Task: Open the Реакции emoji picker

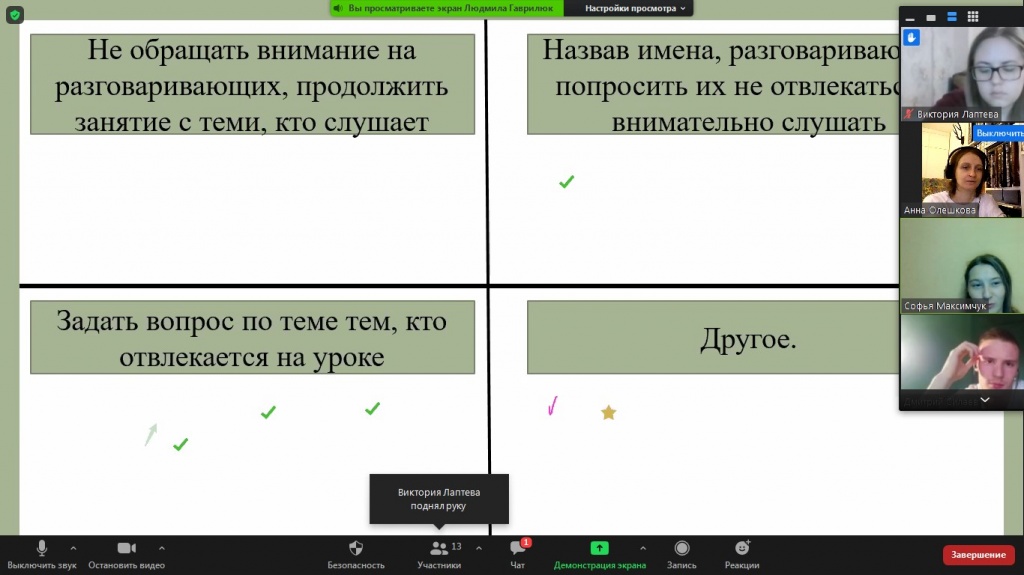Action: coord(742,554)
